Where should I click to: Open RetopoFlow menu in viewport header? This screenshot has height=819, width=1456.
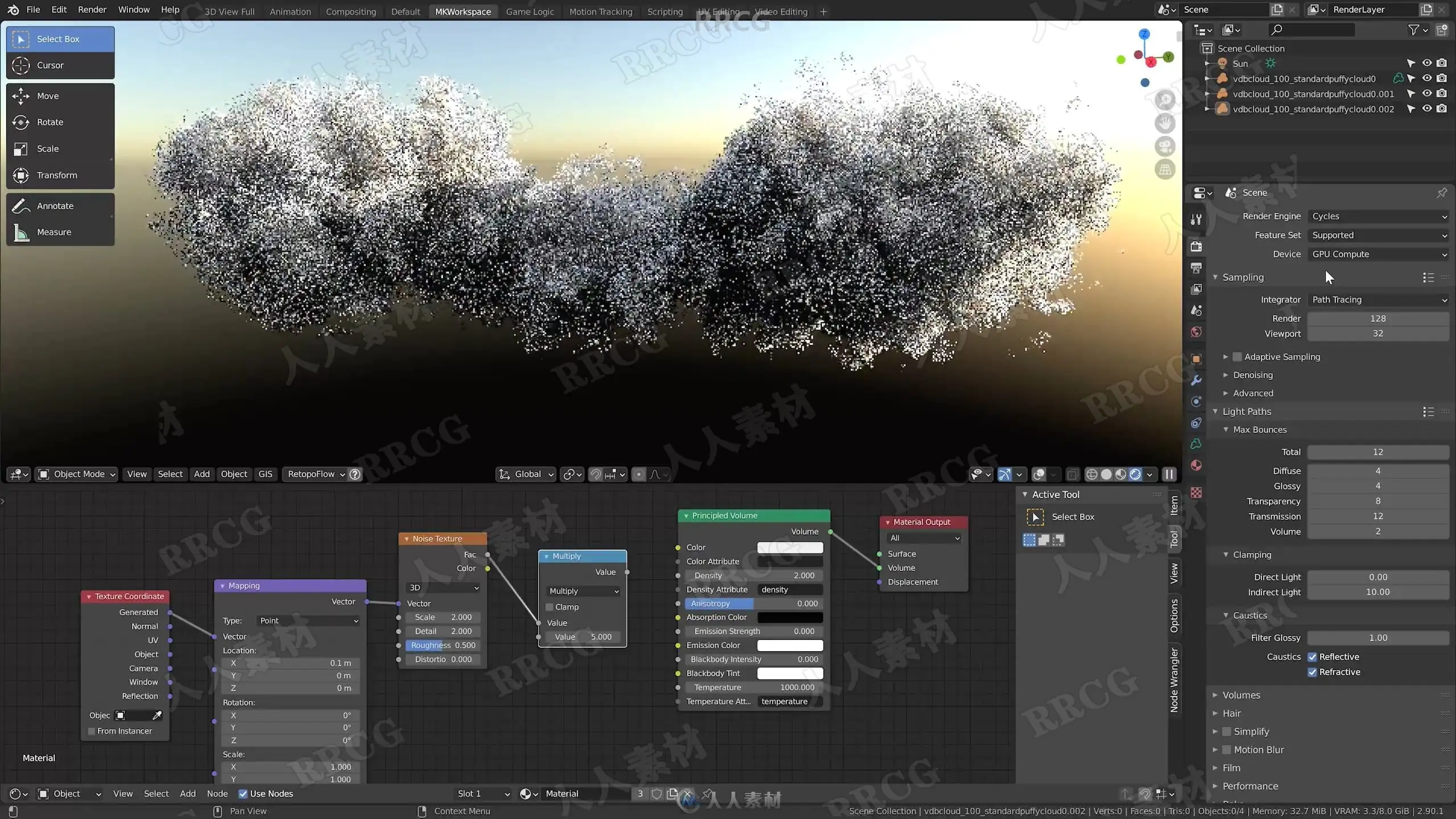tap(316, 474)
